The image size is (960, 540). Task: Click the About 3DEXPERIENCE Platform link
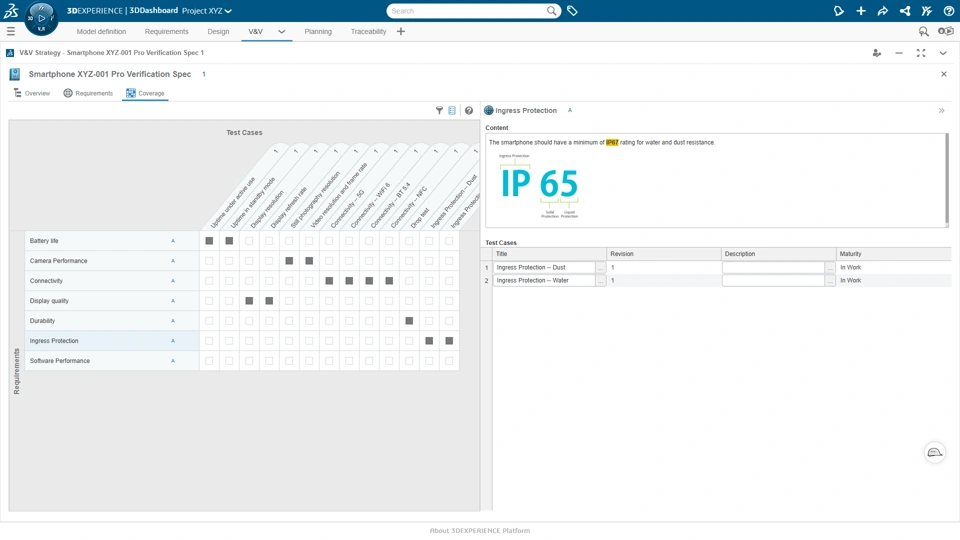point(480,531)
